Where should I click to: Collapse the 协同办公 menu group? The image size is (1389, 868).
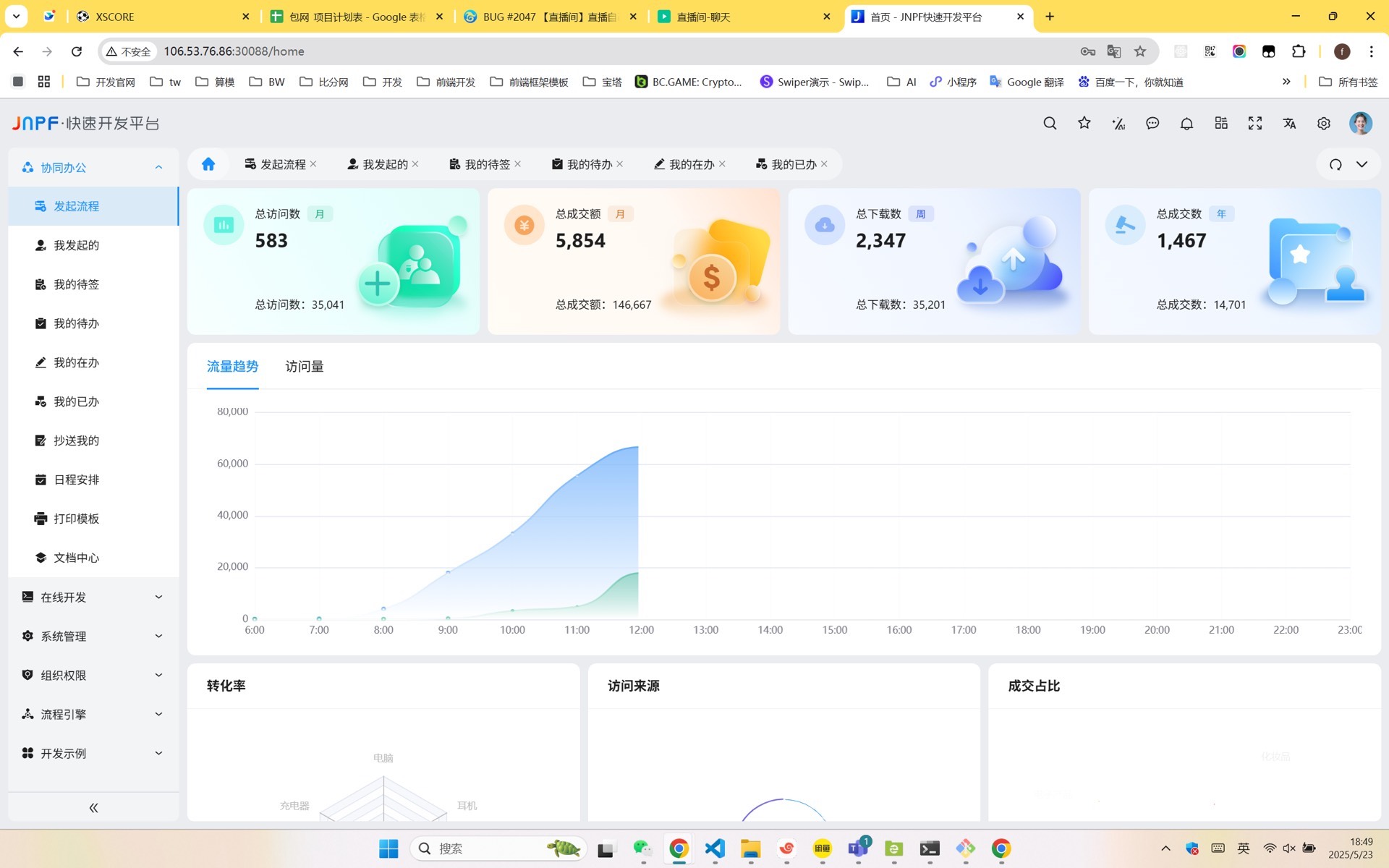(93, 167)
